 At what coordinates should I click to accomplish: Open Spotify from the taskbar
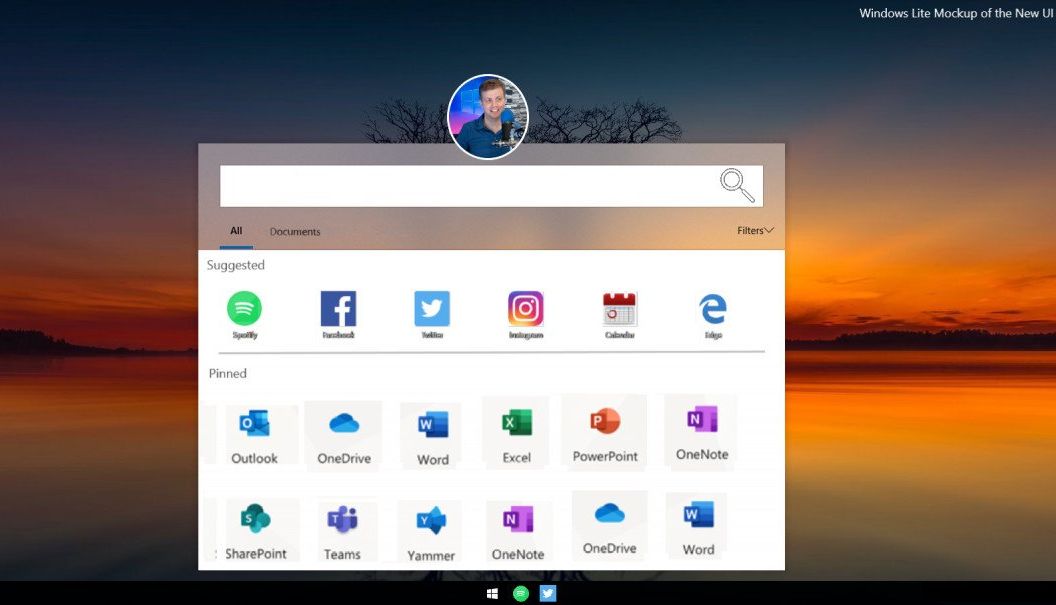click(521, 594)
